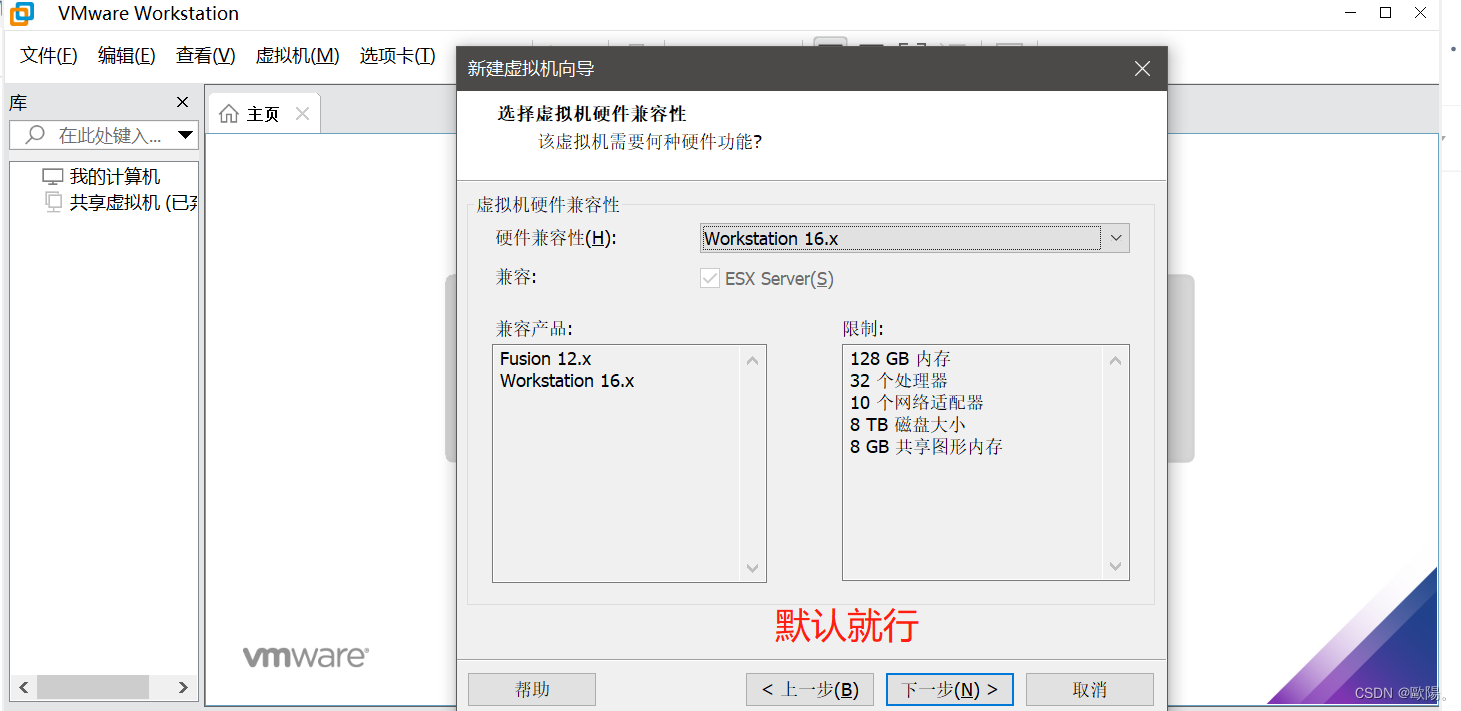Click the monitor icon beside 我的计算机
Image resolution: width=1461 pixels, height=711 pixels.
pyautogui.click(x=52, y=177)
